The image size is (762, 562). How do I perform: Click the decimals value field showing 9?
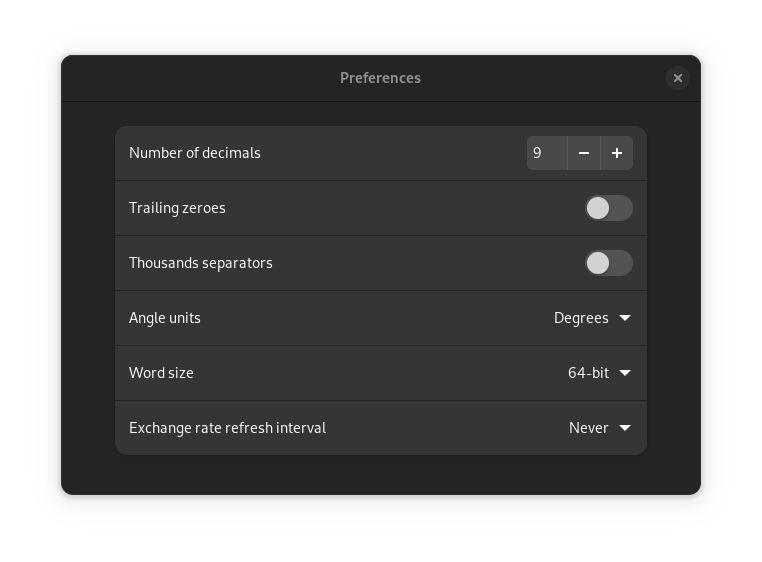click(x=546, y=153)
